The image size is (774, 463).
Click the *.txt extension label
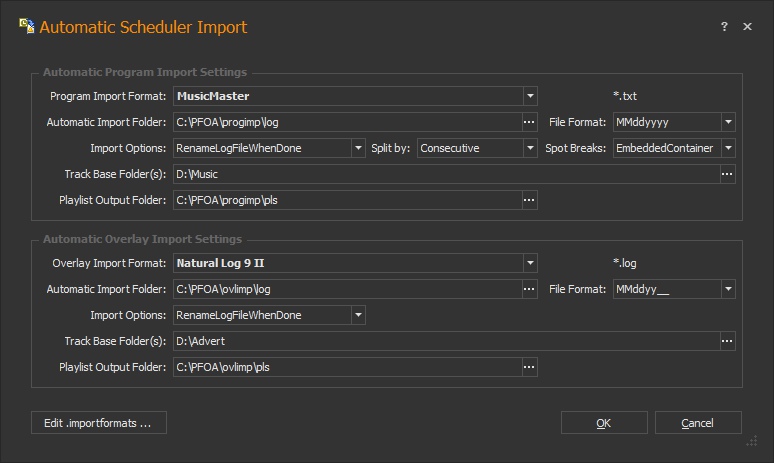(625, 96)
